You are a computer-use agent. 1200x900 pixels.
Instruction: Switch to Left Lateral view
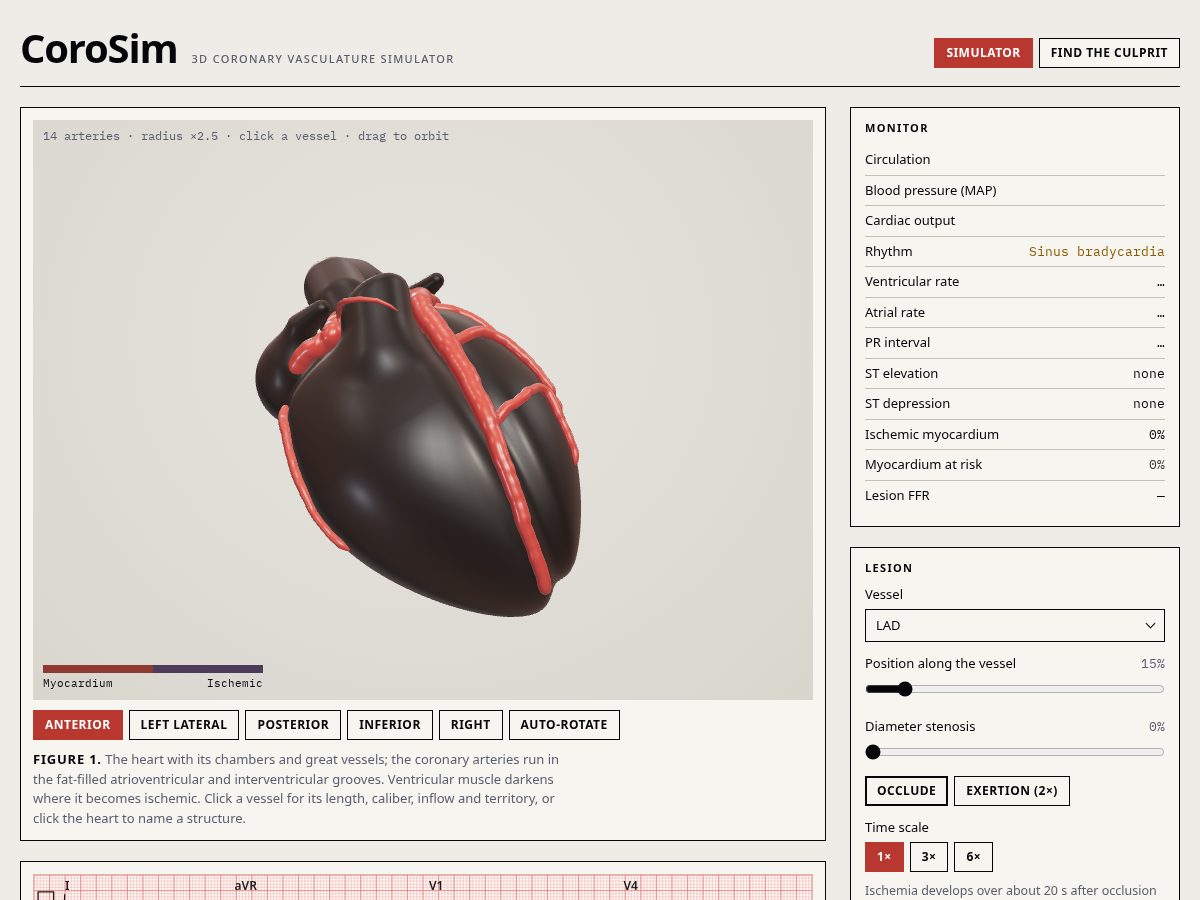[x=184, y=725]
